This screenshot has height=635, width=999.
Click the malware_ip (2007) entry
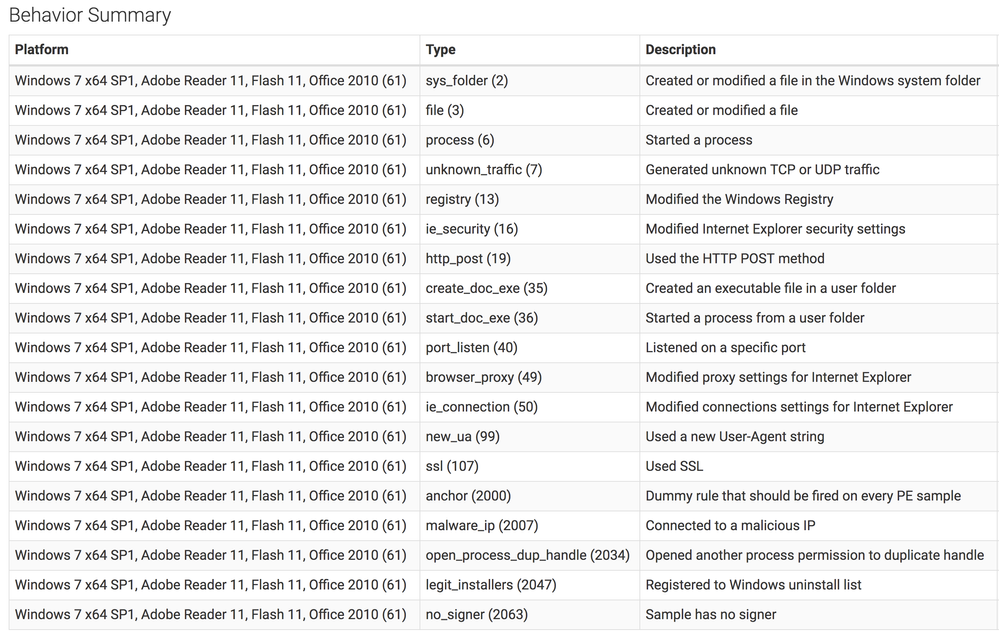pos(479,525)
